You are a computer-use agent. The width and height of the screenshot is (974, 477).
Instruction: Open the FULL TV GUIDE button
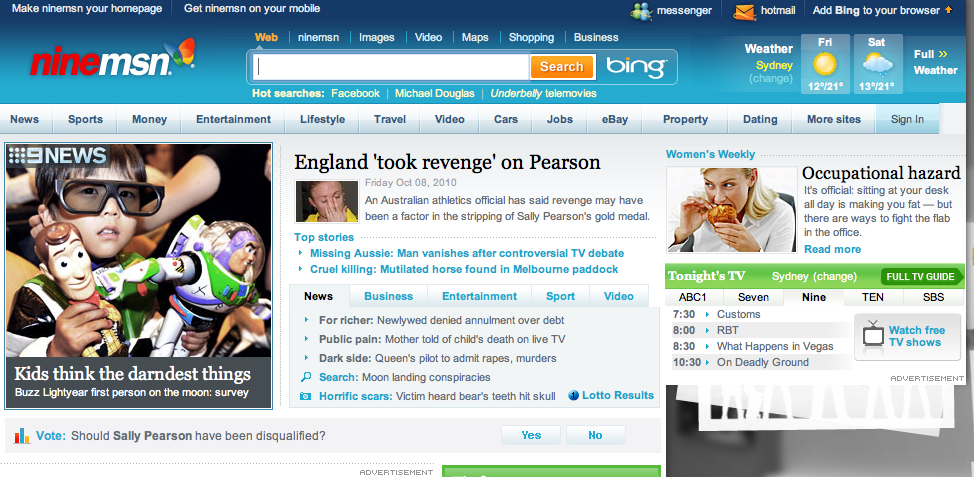(x=920, y=276)
